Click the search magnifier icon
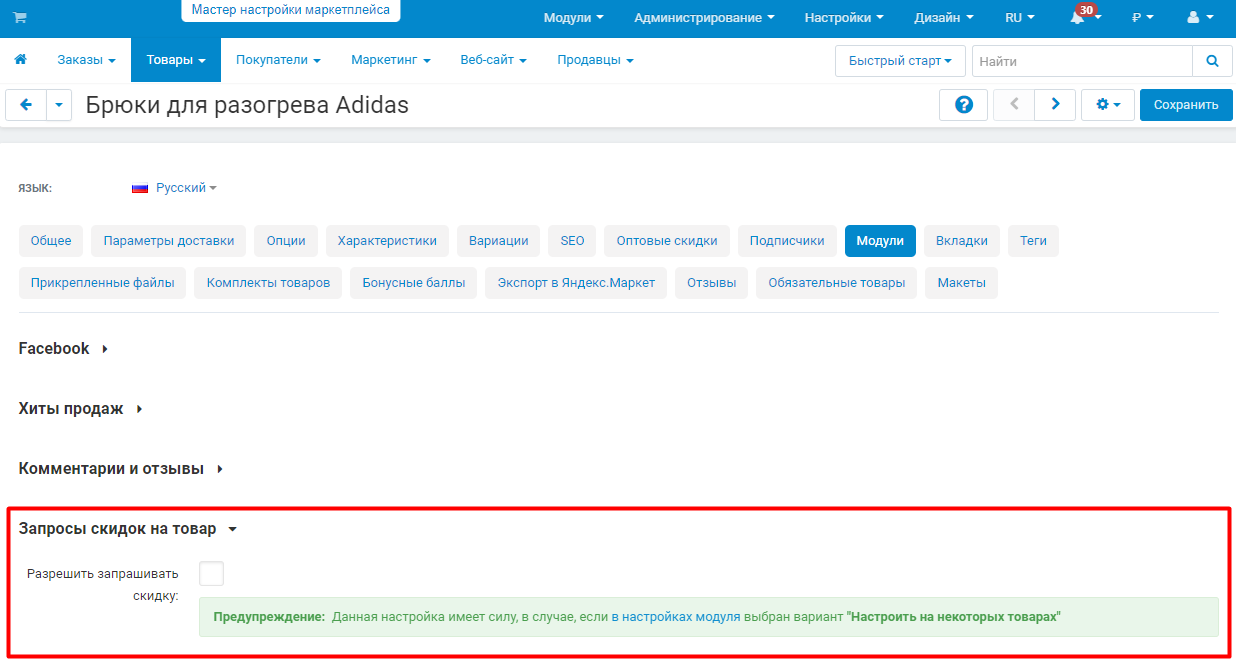This screenshot has width=1236, height=669. pos(1212,61)
